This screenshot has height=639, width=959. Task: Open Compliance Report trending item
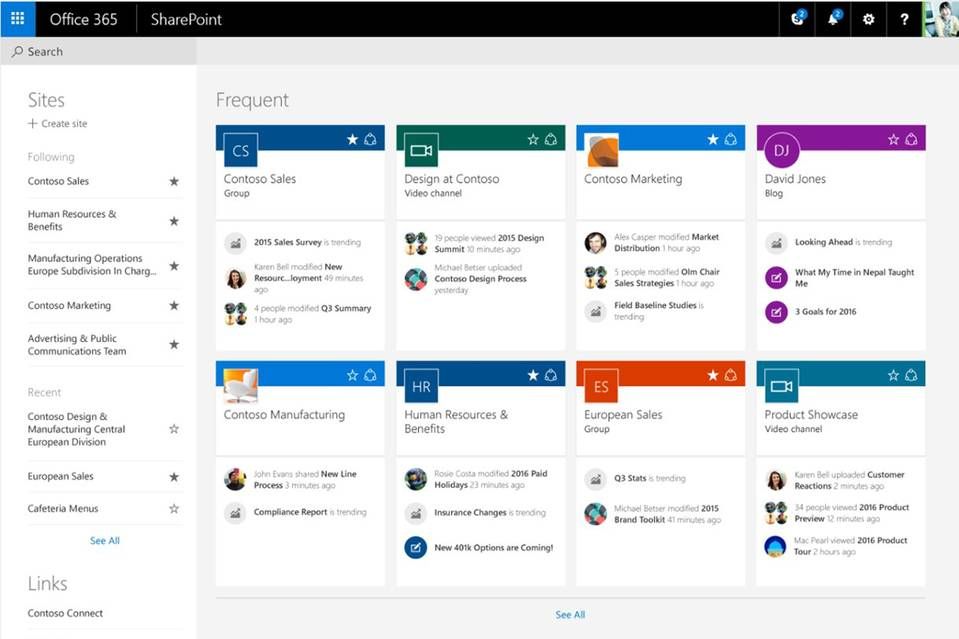310,512
